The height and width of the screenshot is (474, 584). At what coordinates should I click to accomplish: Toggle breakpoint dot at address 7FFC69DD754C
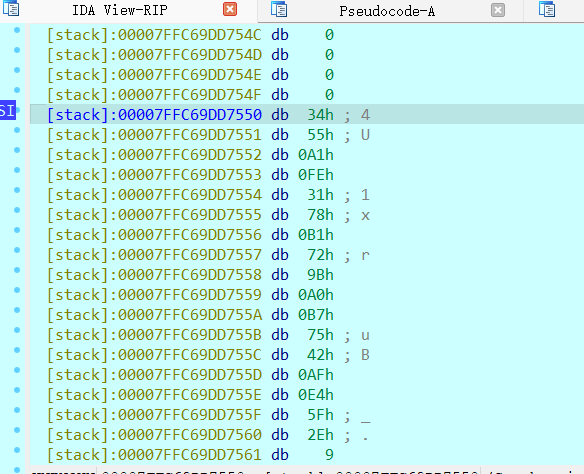coord(17,30)
